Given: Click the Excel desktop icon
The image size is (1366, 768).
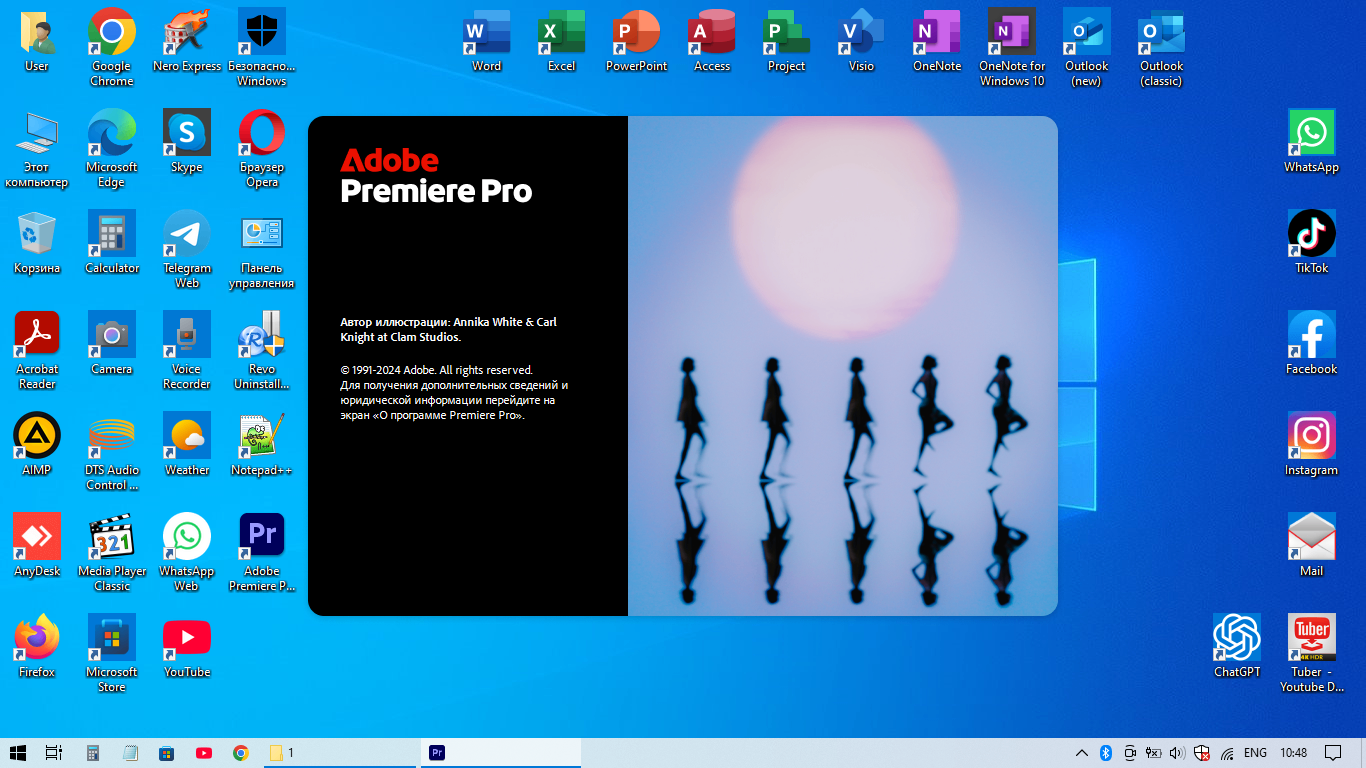Looking at the screenshot, I should coord(562,40).
